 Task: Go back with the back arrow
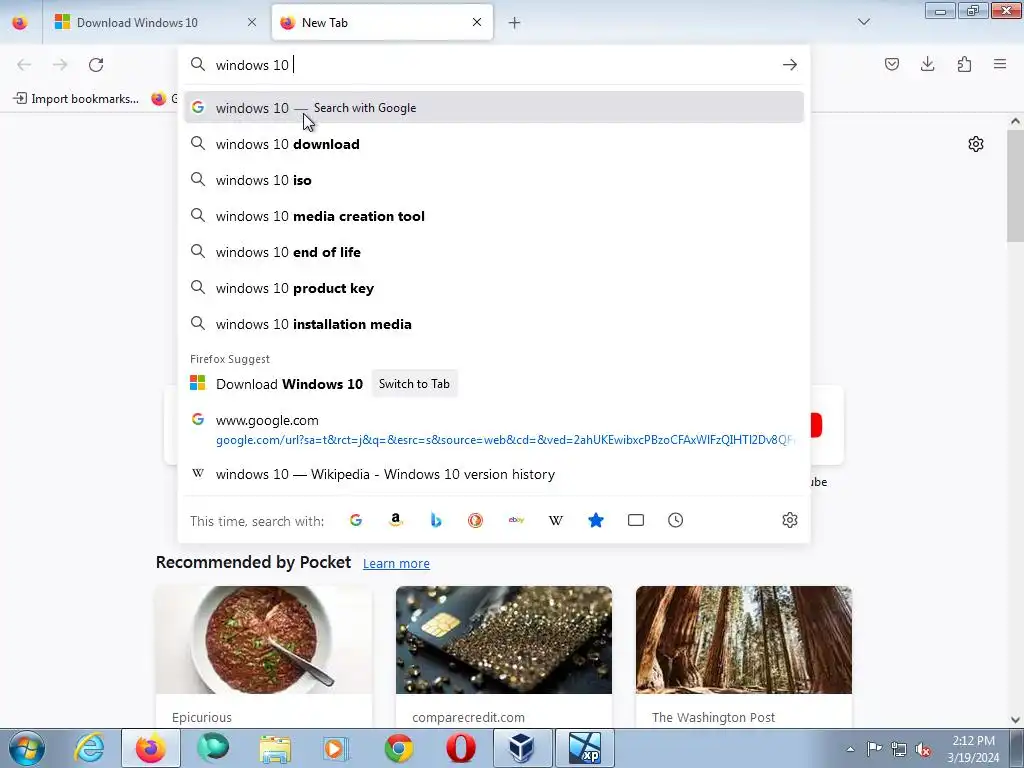pyautogui.click(x=24, y=65)
